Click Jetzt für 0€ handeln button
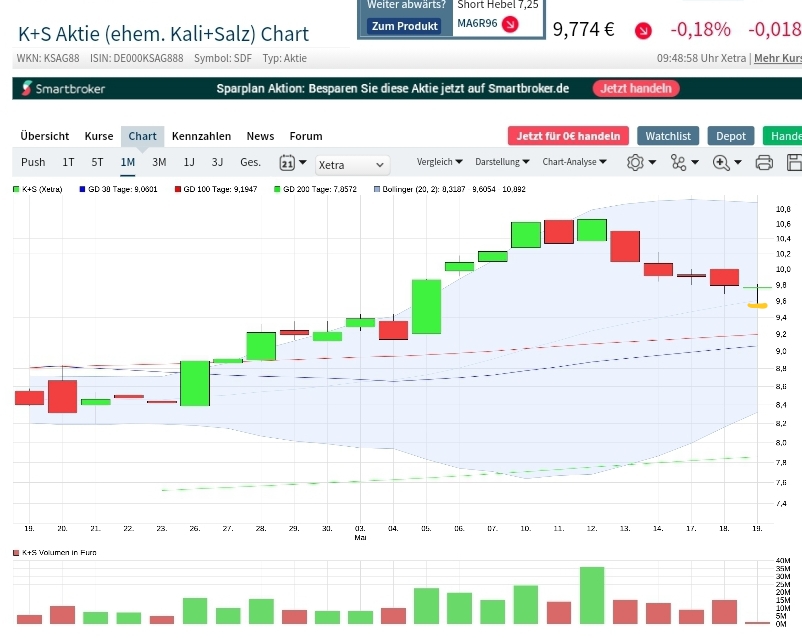 (568, 136)
